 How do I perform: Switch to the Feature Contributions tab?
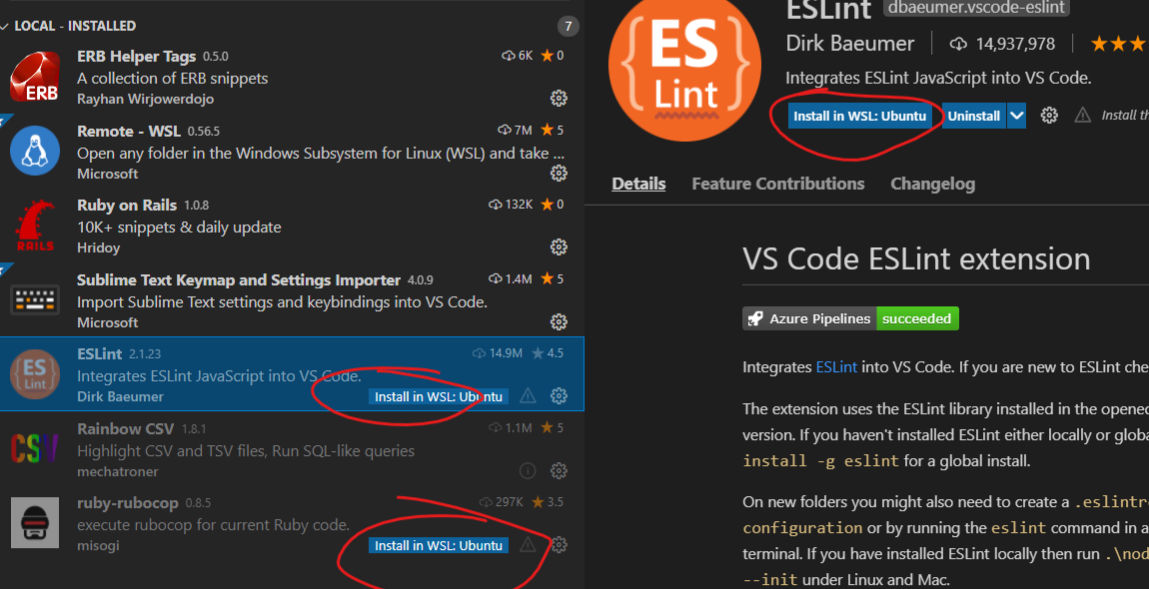[x=778, y=183]
